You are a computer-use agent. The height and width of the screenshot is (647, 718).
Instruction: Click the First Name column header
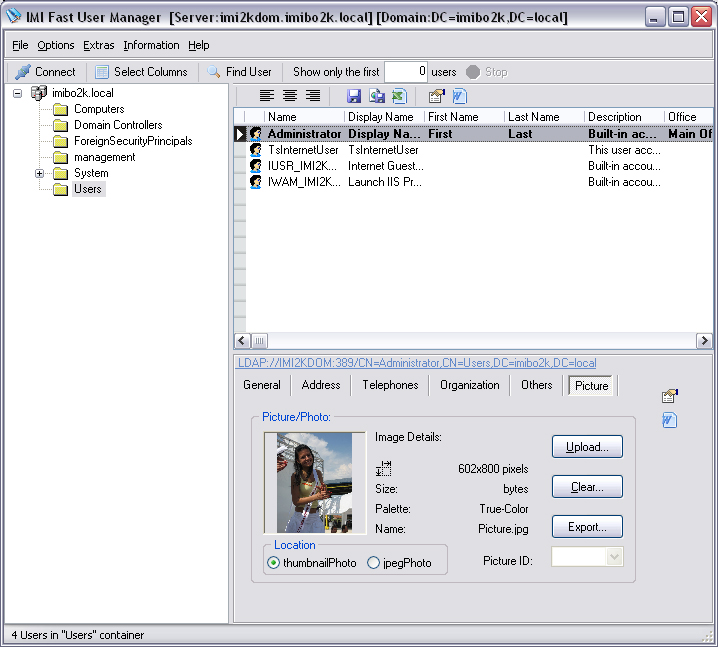(x=464, y=117)
